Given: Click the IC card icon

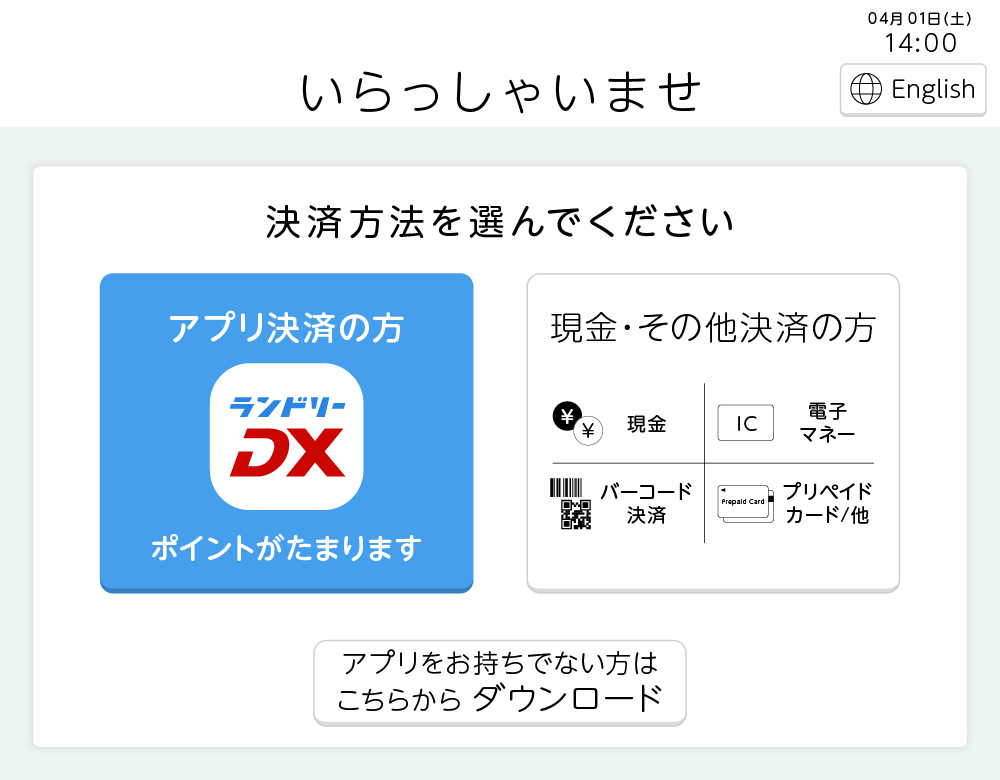Looking at the screenshot, I should (746, 423).
